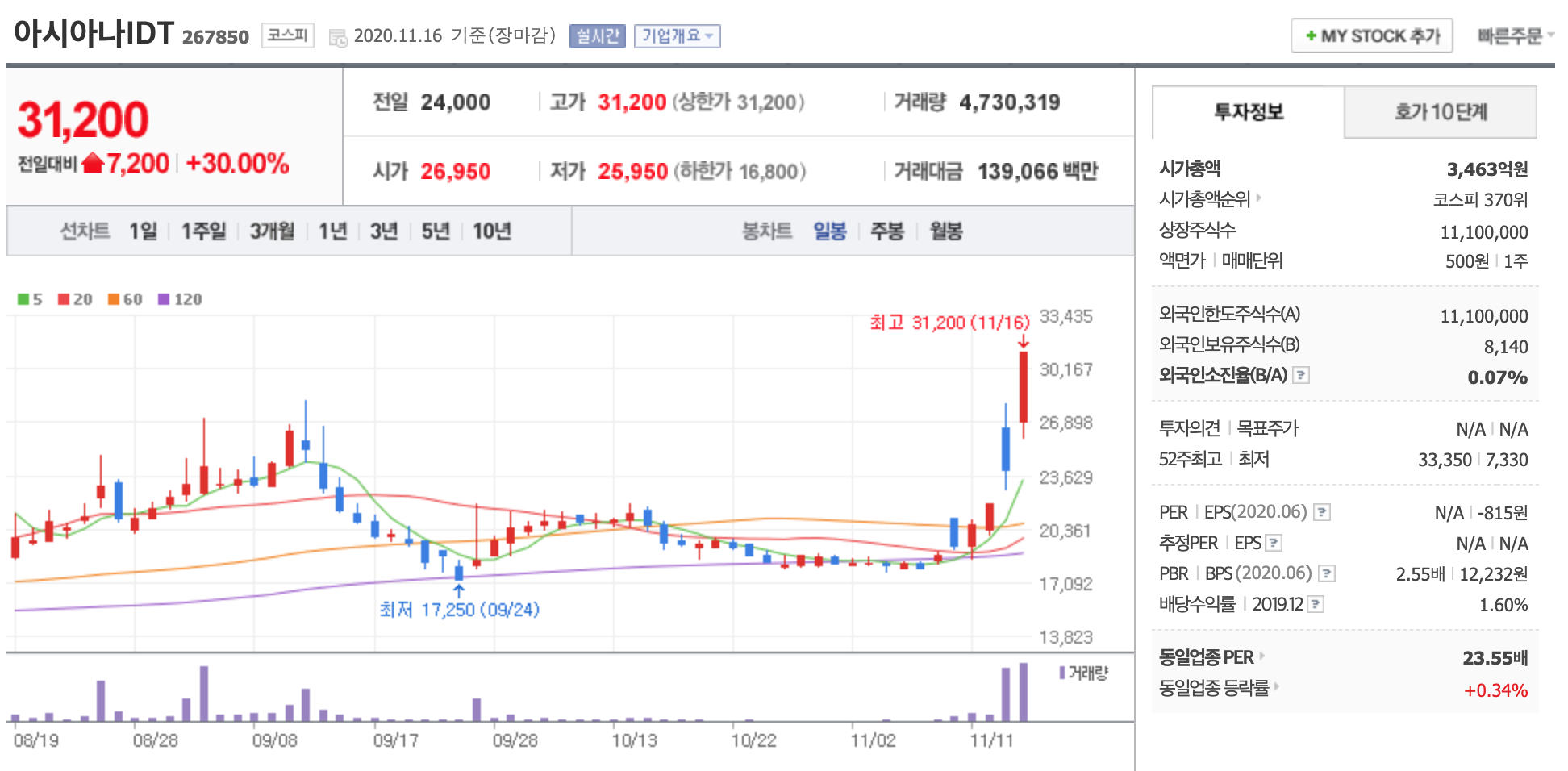Click the stock code 267850
Image resolution: width=1568 pixels, height=771 pixels.
click(215, 37)
